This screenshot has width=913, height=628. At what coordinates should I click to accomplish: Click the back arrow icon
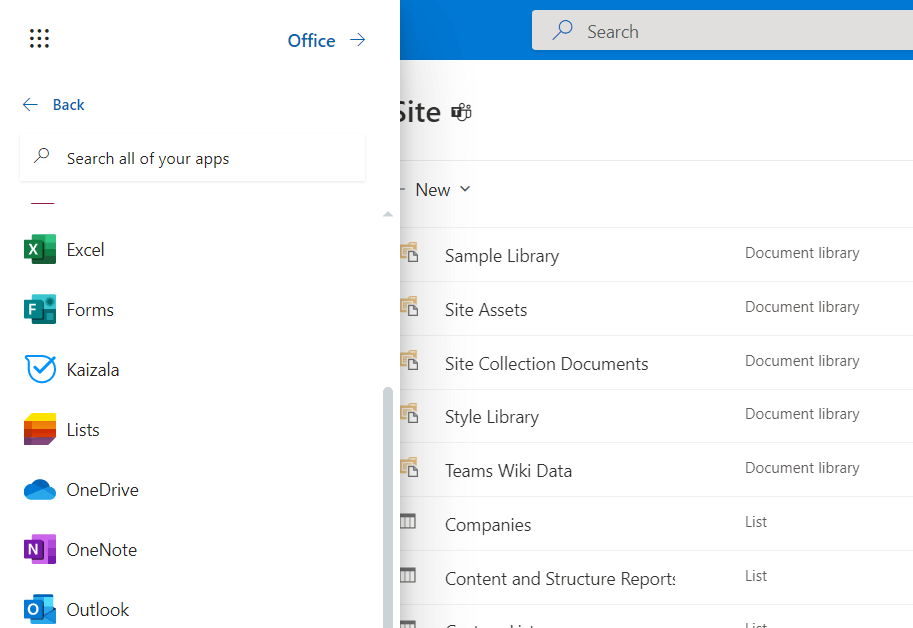click(30, 105)
